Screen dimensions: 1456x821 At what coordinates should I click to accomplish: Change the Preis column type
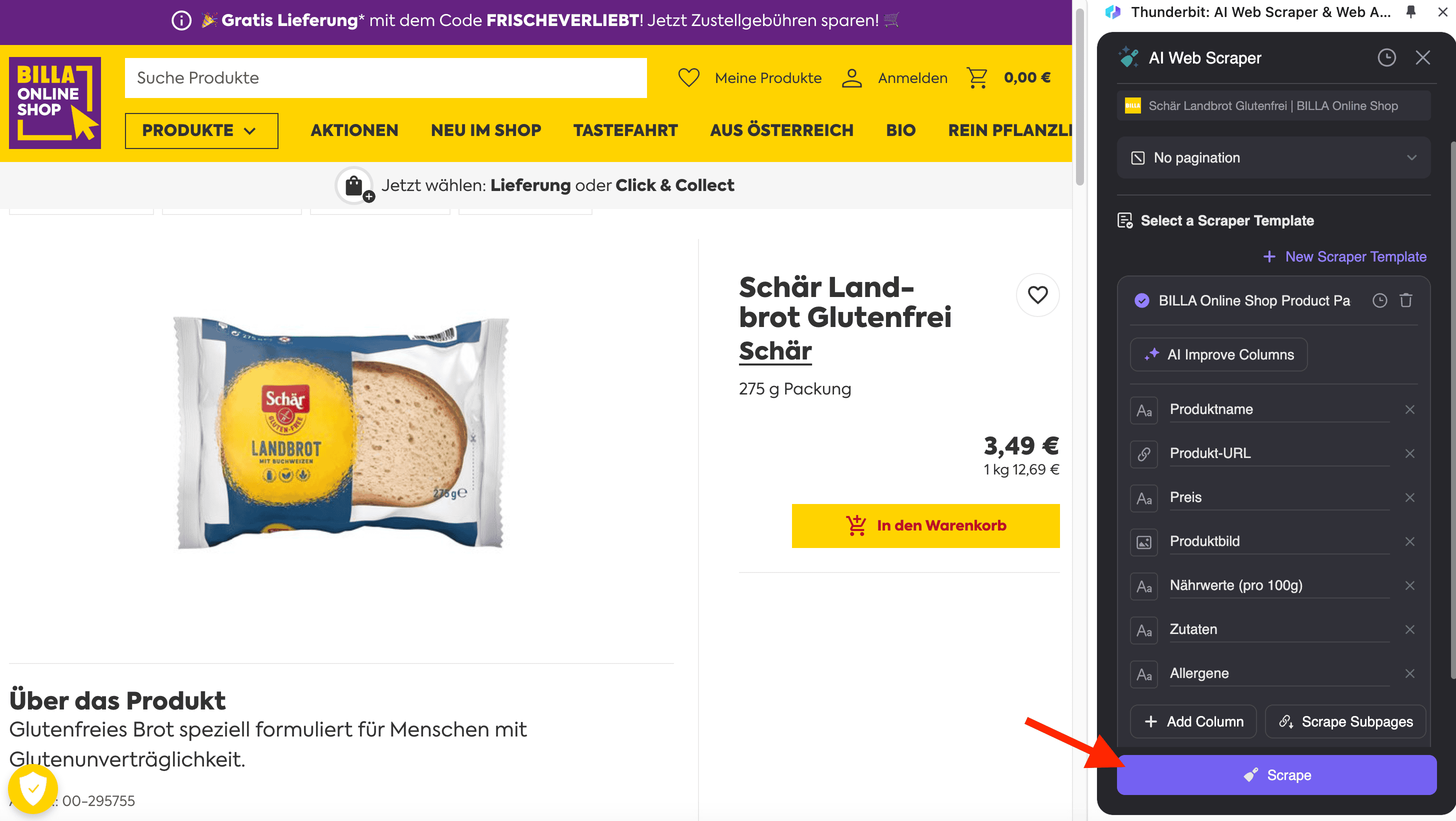point(1143,498)
